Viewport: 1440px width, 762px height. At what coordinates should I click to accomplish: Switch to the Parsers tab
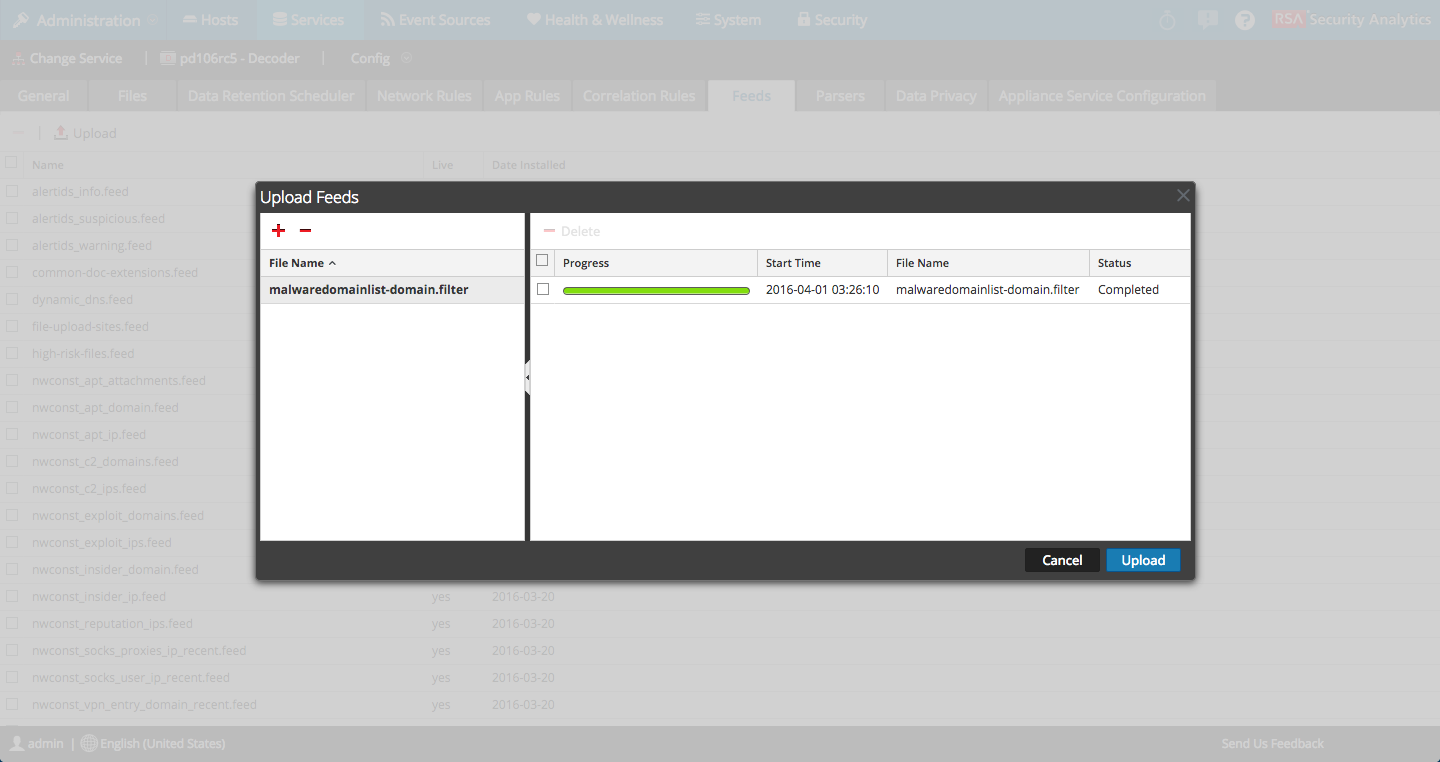tap(839, 96)
